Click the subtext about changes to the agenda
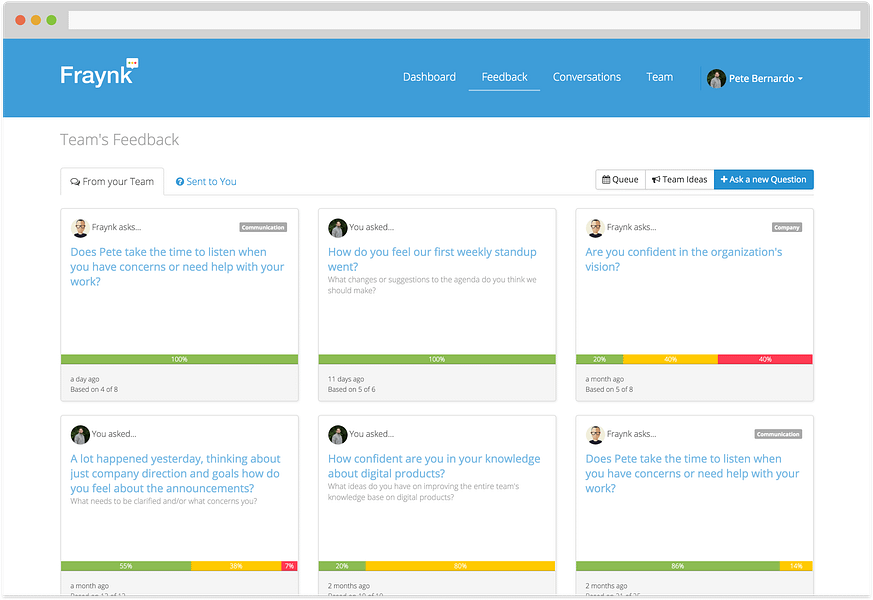This screenshot has height=600, width=873. [432, 285]
